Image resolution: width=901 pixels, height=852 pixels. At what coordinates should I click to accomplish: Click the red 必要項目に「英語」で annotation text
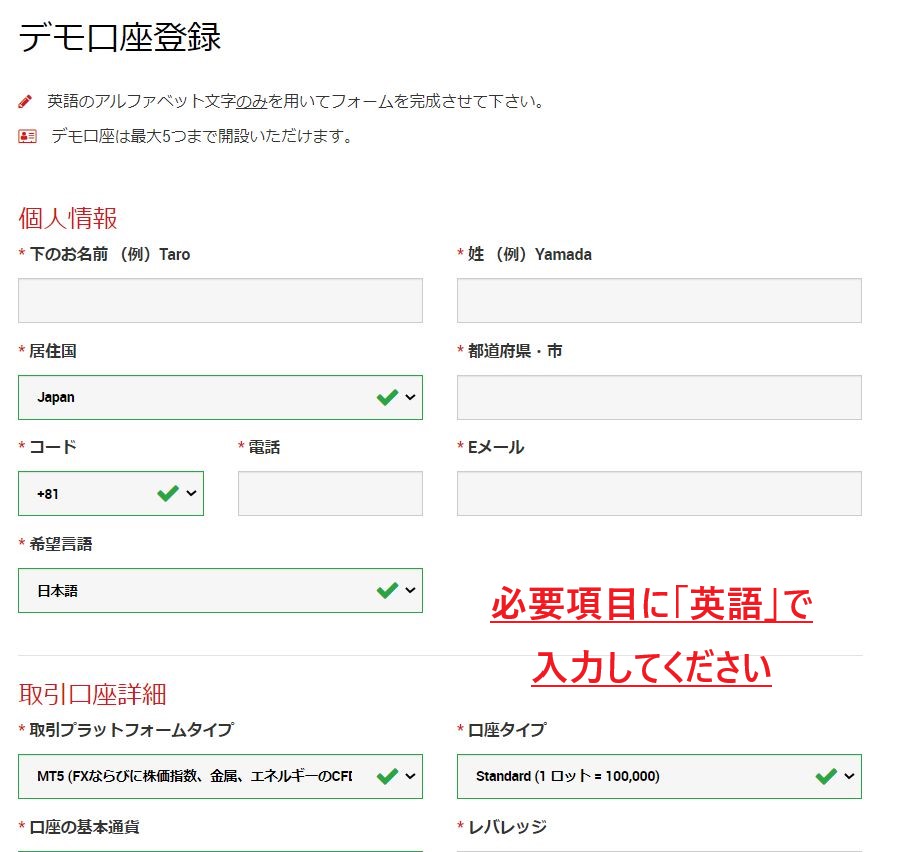pos(651,605)
